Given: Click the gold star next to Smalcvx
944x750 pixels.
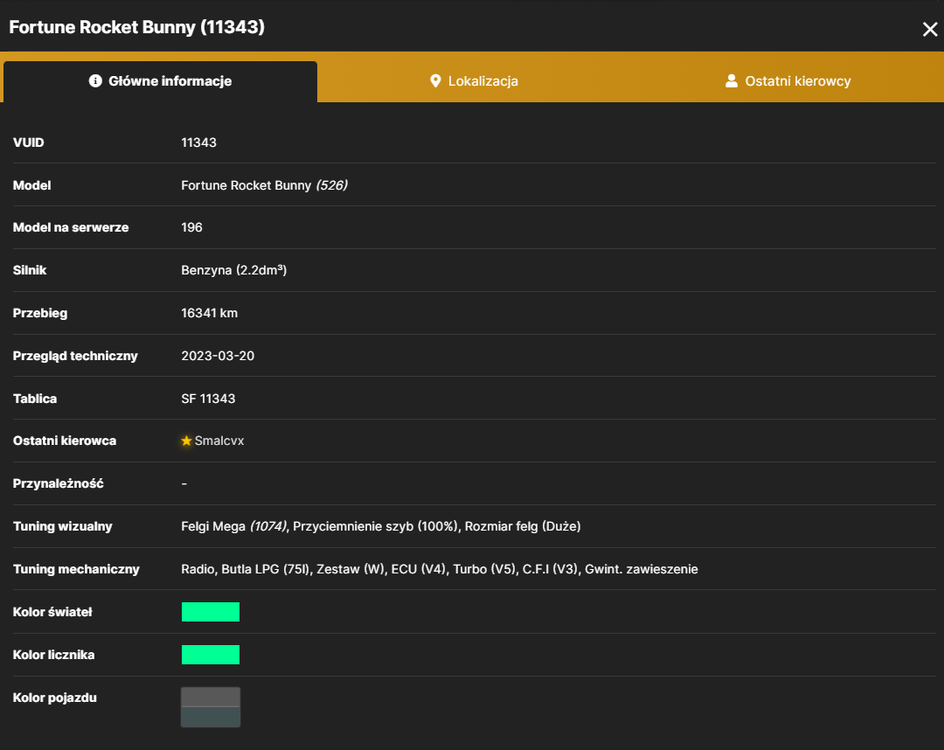Looking at the screenshot, I should click(187, 441).
